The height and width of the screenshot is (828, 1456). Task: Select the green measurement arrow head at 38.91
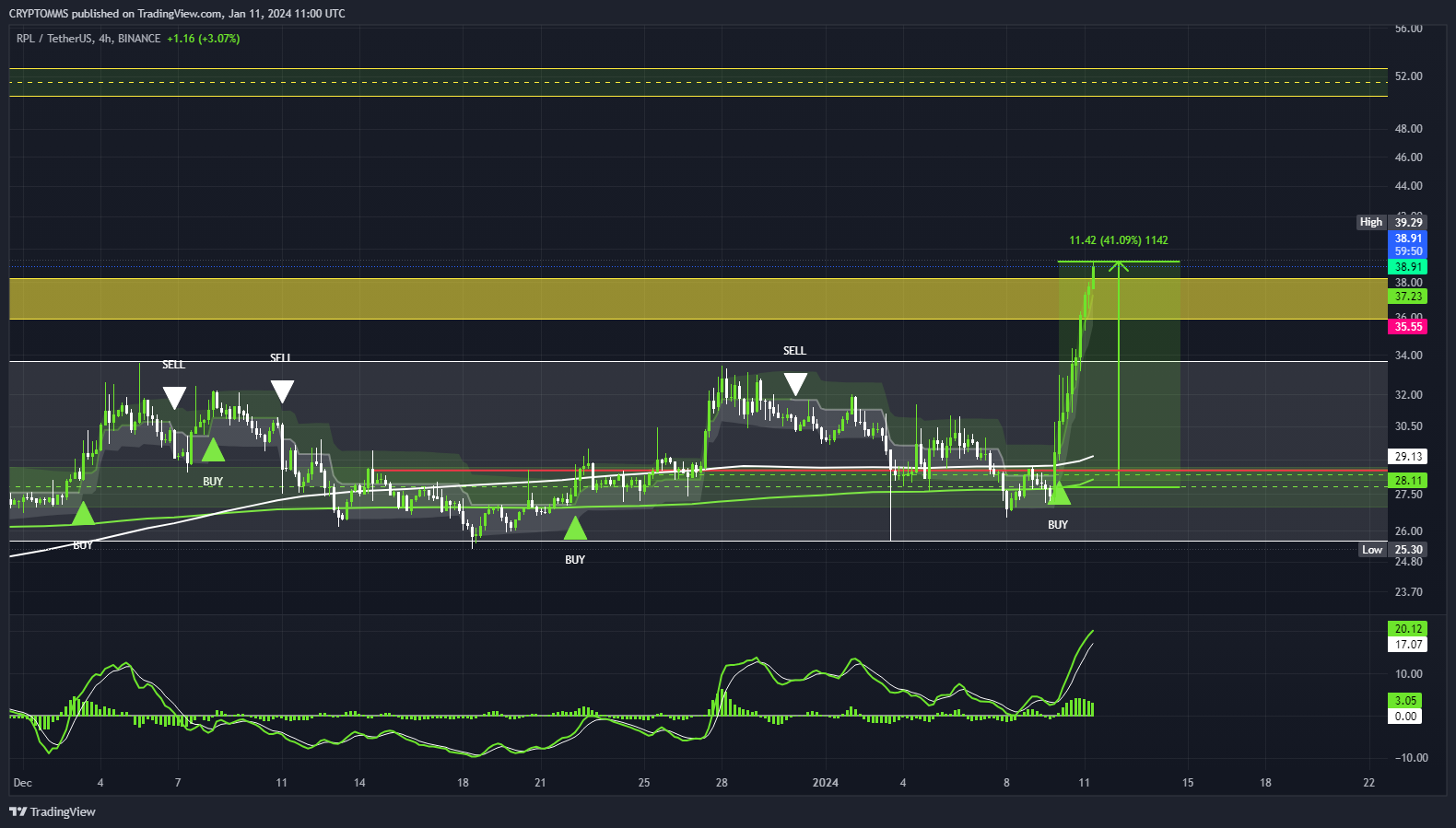coord(1118,267)
